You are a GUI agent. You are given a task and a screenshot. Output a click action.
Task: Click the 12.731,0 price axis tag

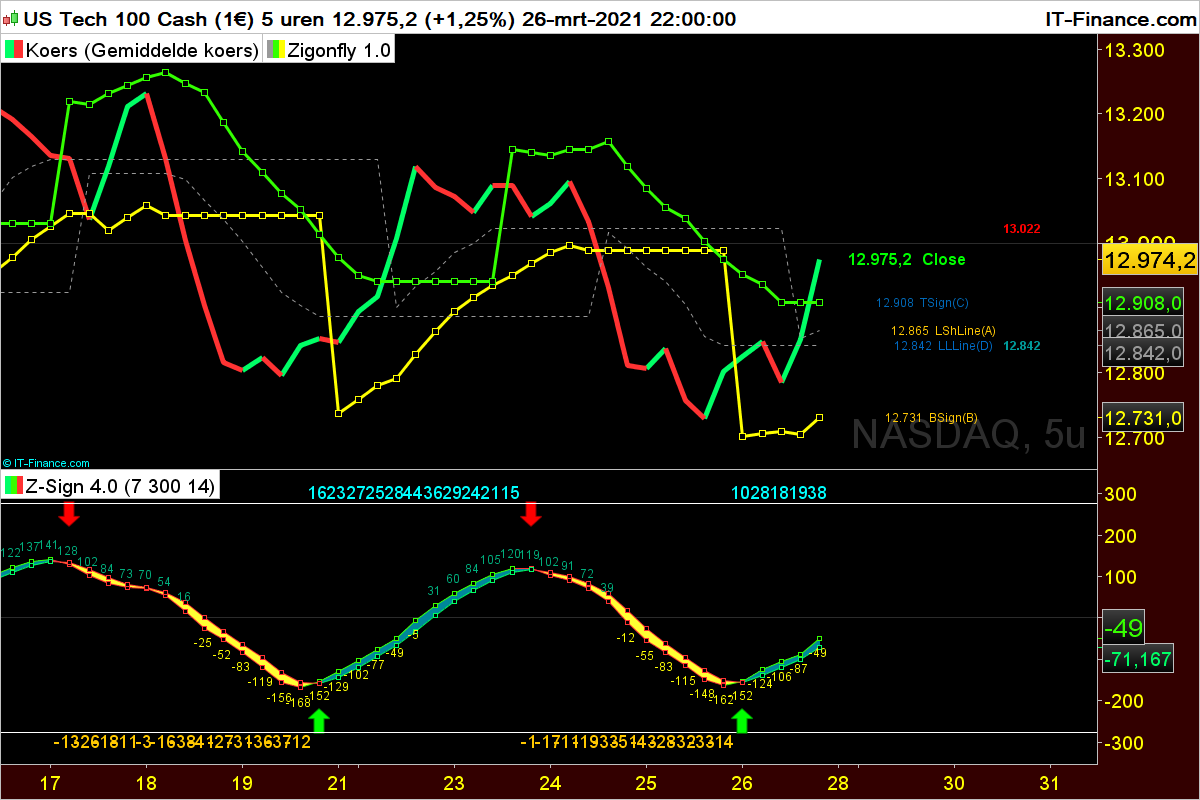point(1143,417)
